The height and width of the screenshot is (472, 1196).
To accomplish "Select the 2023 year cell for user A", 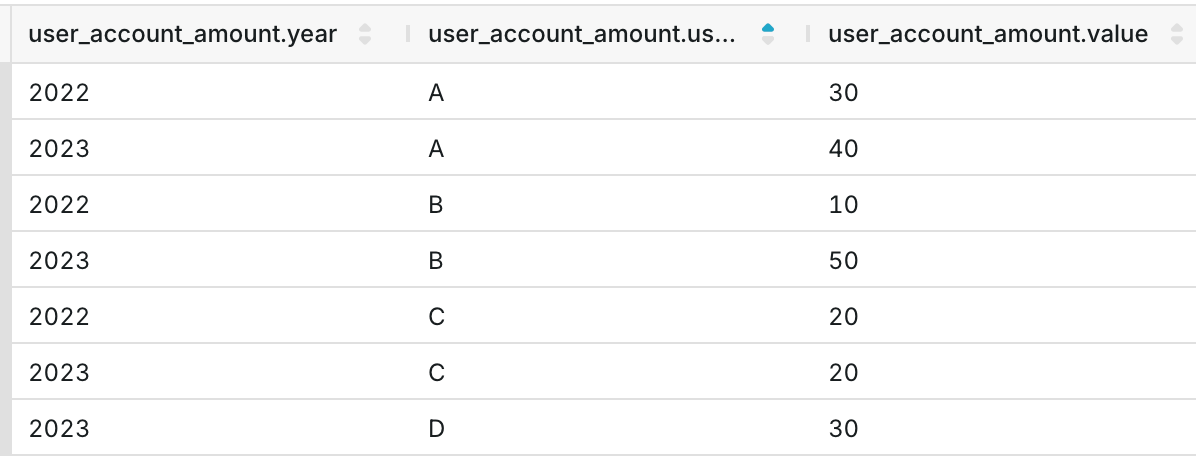I will click(x=59, y=149).
